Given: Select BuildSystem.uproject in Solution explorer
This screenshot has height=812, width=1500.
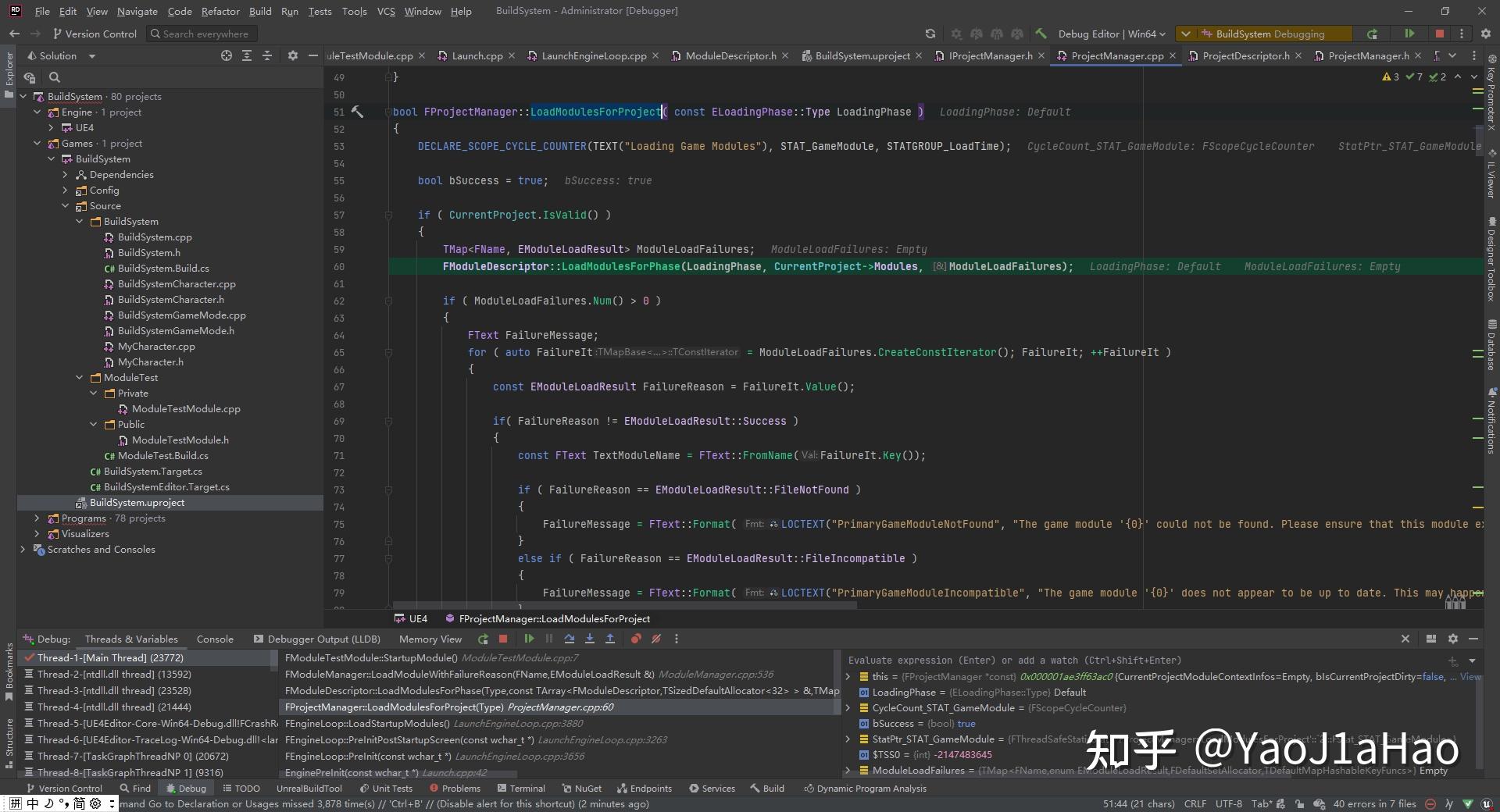Looking at the screenshot, I should coord(137,502).
